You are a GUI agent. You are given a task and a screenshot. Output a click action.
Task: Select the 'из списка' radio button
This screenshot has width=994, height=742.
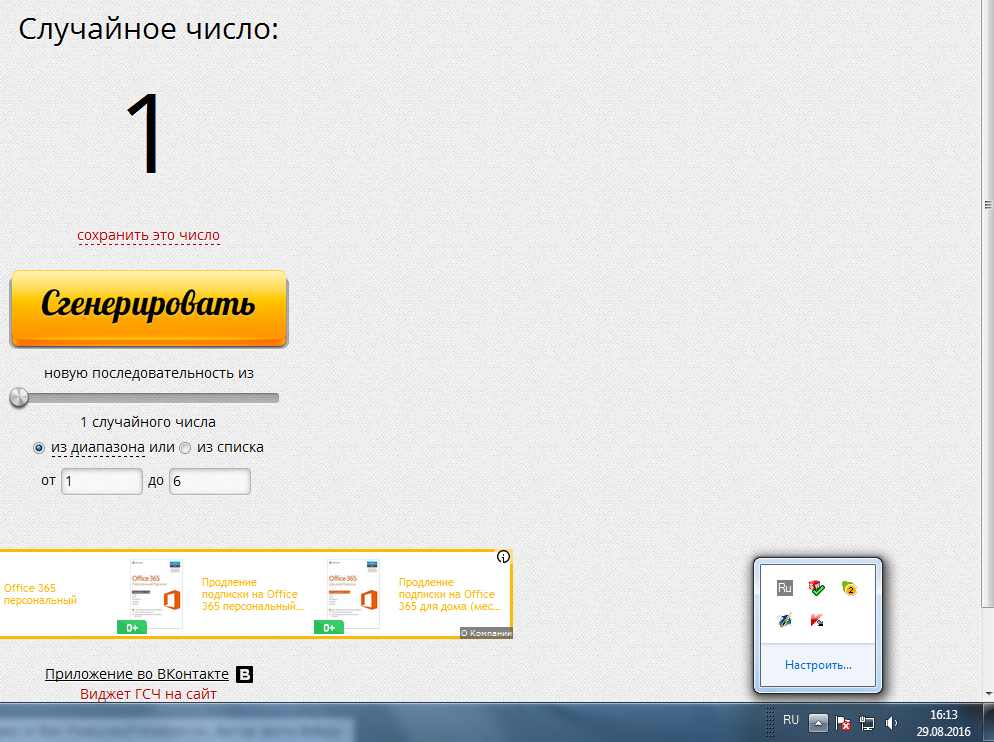(185, 448)
